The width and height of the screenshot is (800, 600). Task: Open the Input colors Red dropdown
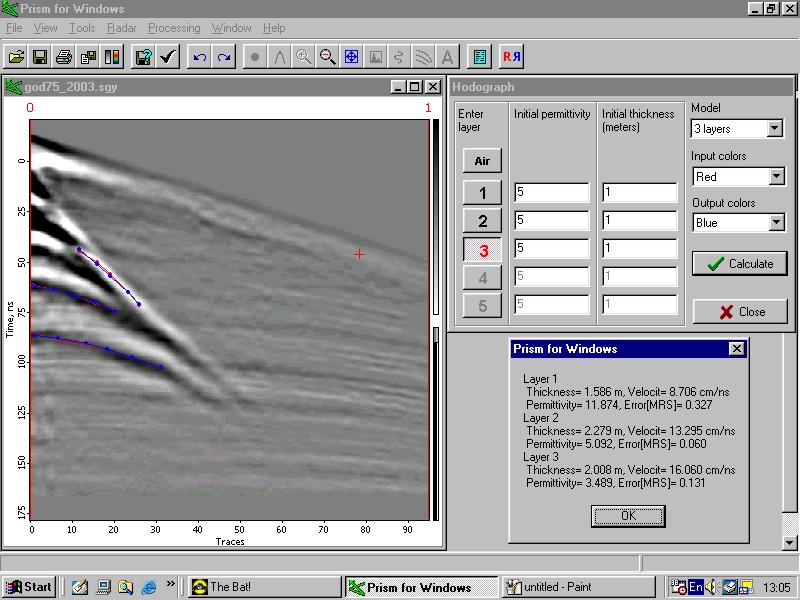776,177
